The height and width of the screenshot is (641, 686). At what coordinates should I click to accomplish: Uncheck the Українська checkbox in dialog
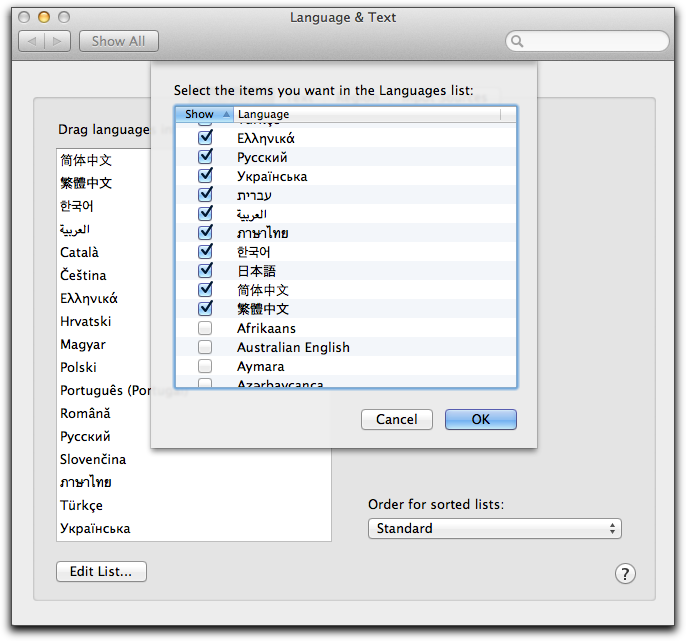[x=205, y=176]
